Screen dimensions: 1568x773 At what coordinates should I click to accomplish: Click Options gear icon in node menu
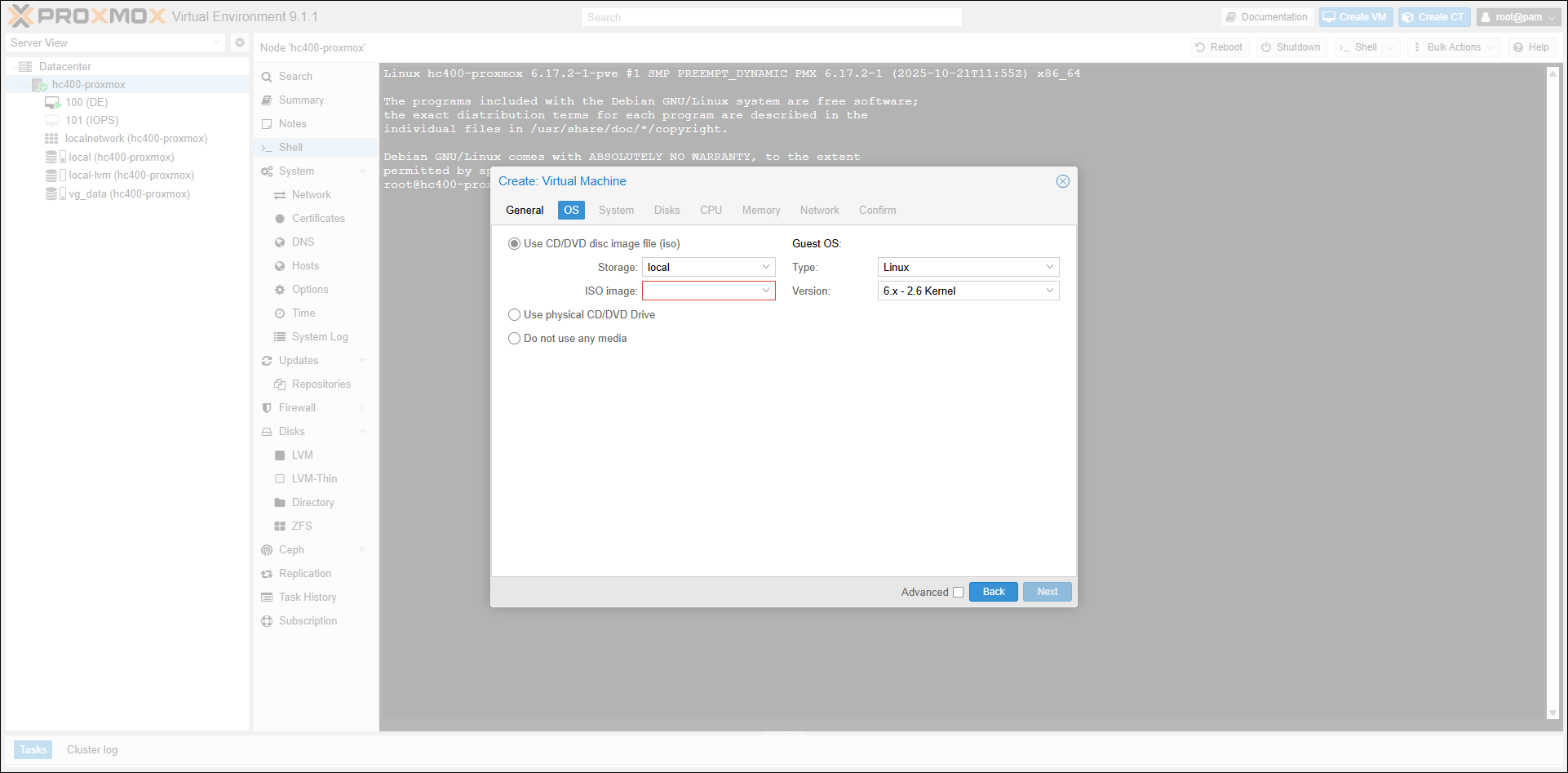(x=280, y=290)
